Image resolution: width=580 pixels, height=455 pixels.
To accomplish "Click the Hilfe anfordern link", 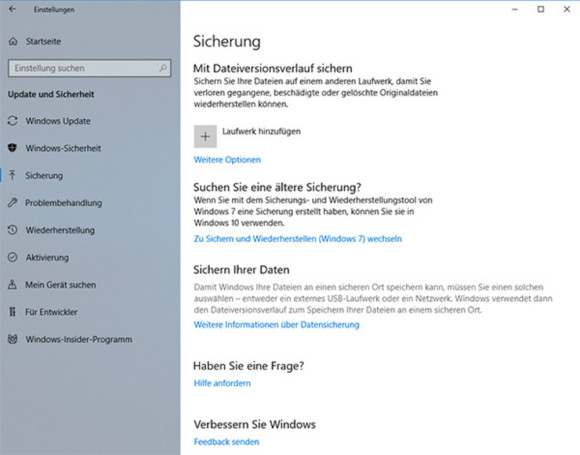I will [x=222, y=383].
